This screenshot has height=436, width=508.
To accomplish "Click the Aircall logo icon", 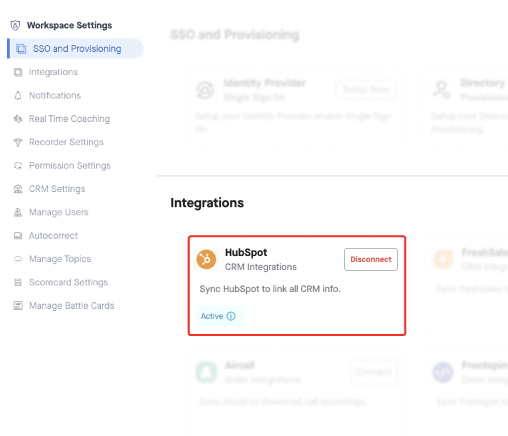I will tap(206, 372).
